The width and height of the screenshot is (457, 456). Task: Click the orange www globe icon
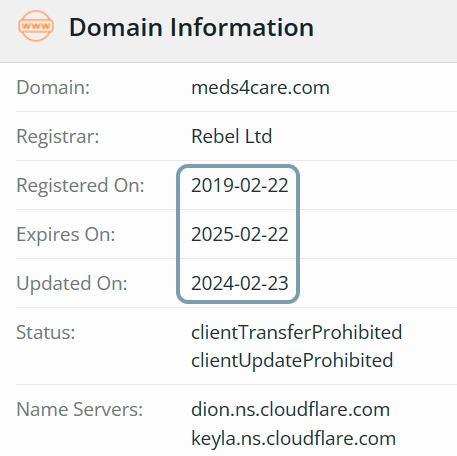click(36, 26)
